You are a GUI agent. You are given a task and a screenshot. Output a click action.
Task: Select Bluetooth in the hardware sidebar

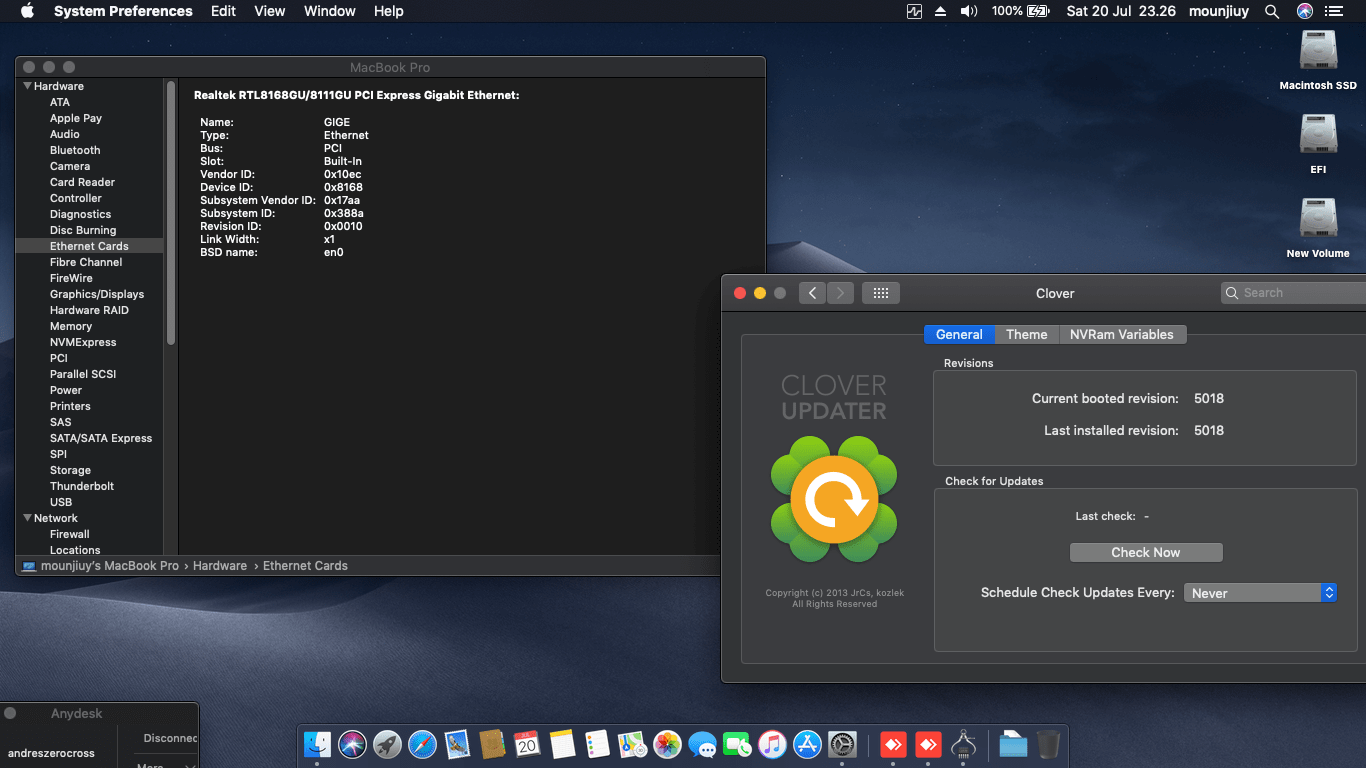pyautogui.click(x=75, y=150)
